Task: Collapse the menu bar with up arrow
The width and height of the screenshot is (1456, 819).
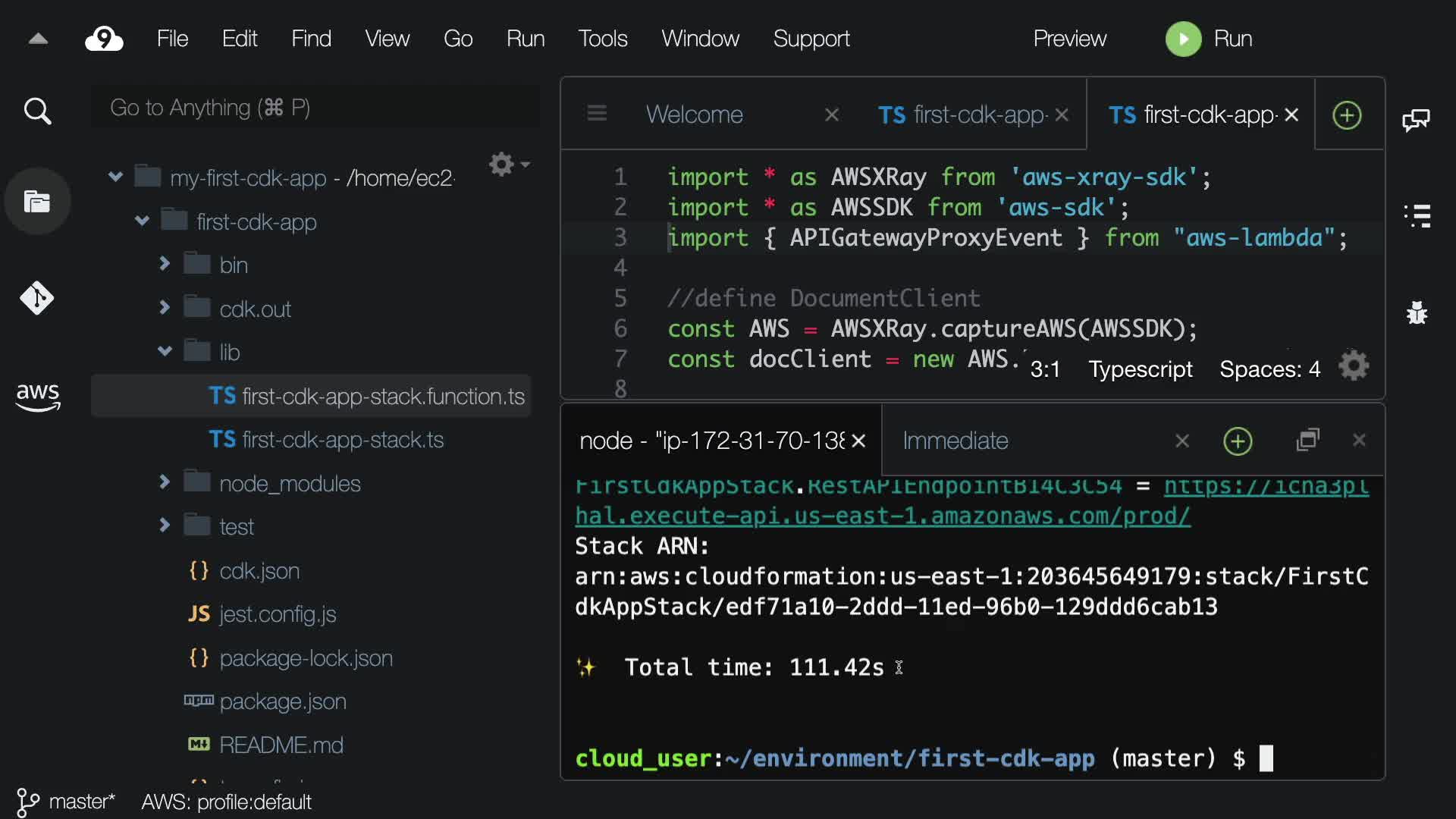Action: pyautogui.click(x=38, y=39)
